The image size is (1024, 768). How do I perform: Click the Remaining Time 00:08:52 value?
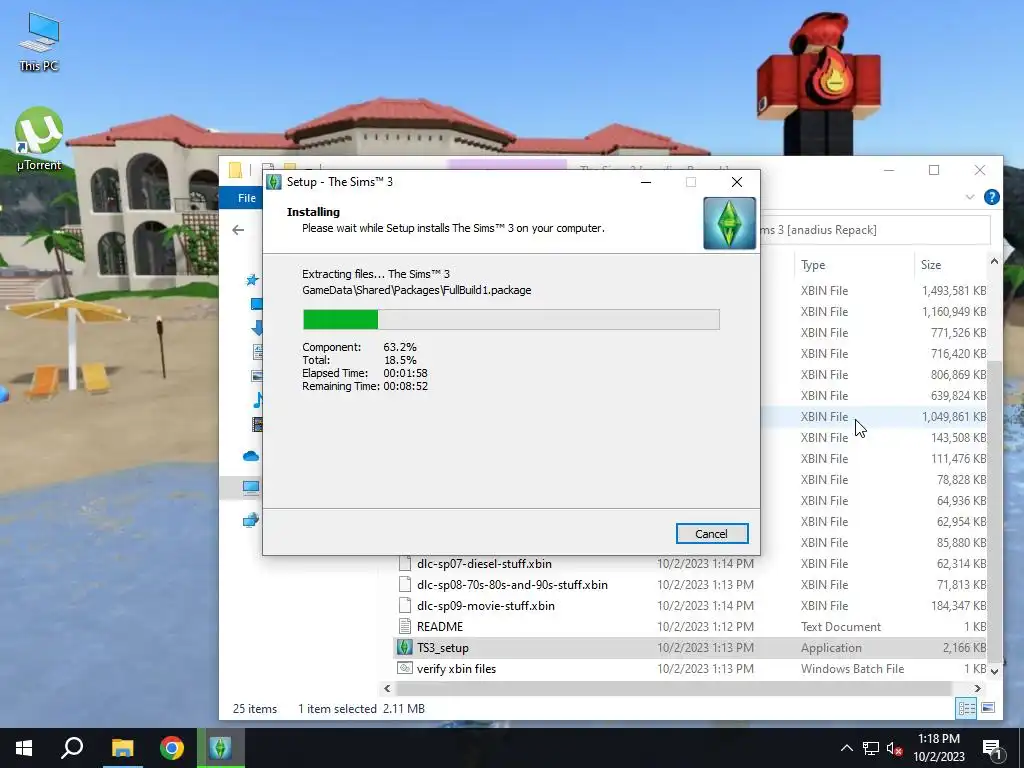coord(406,386)
